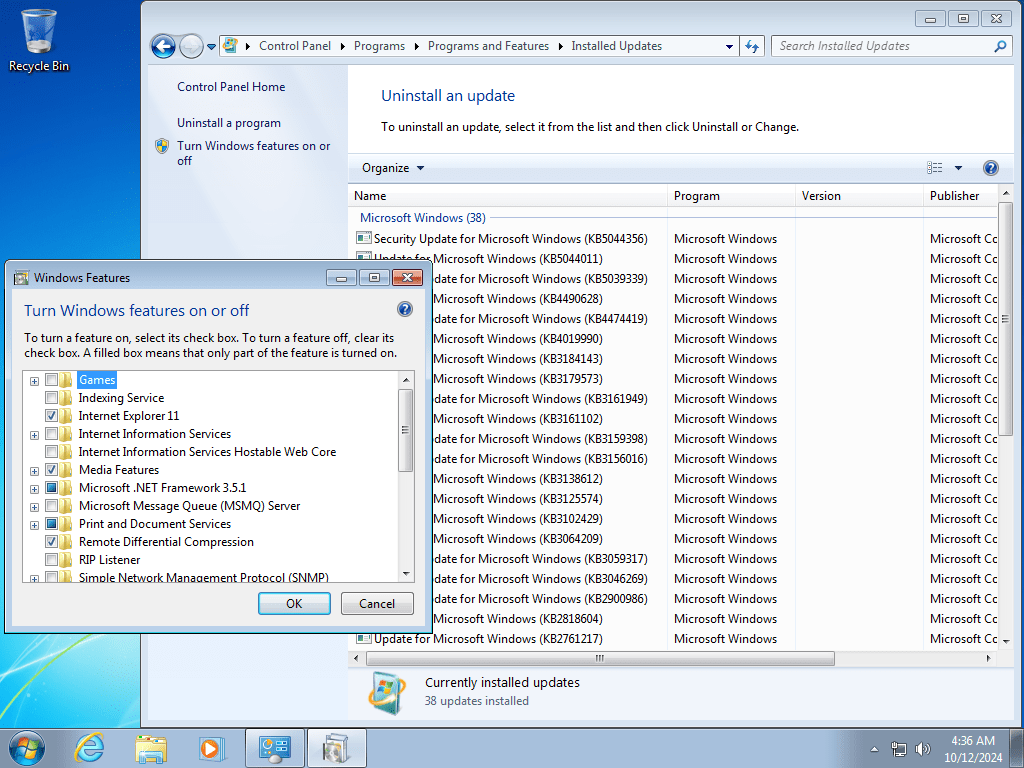Open the network tray icon
This screenshot has width=1024, height=768.
[899, 749]
